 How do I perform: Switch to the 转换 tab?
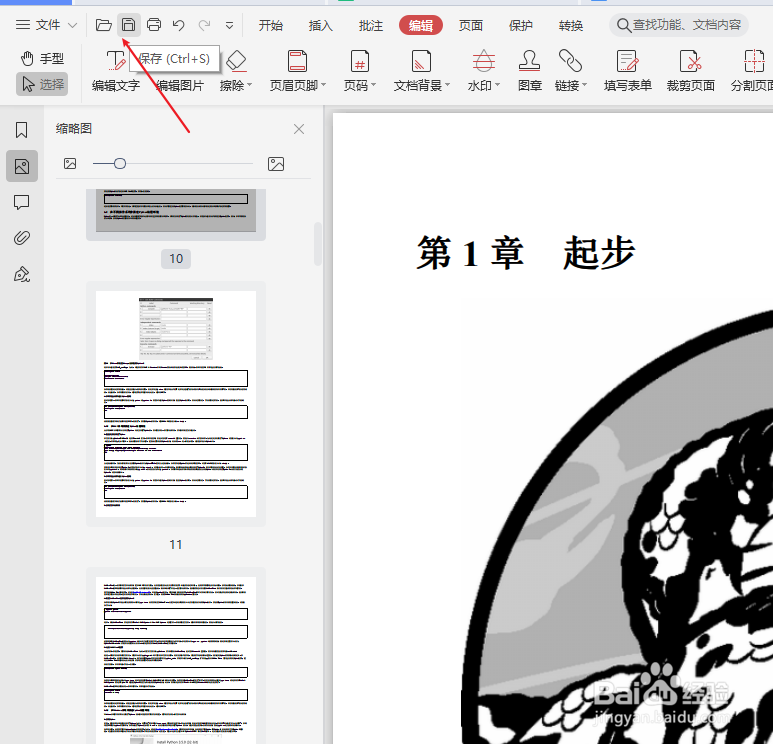[x=571, y=25]
